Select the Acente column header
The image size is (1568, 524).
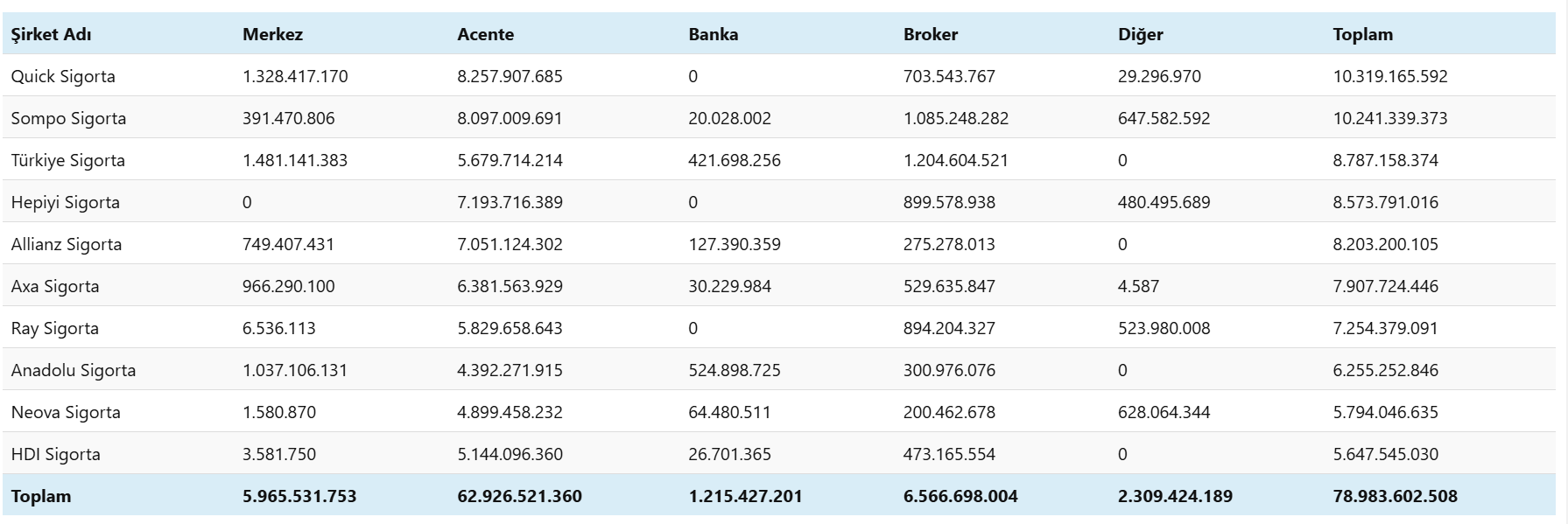(485, 34)
